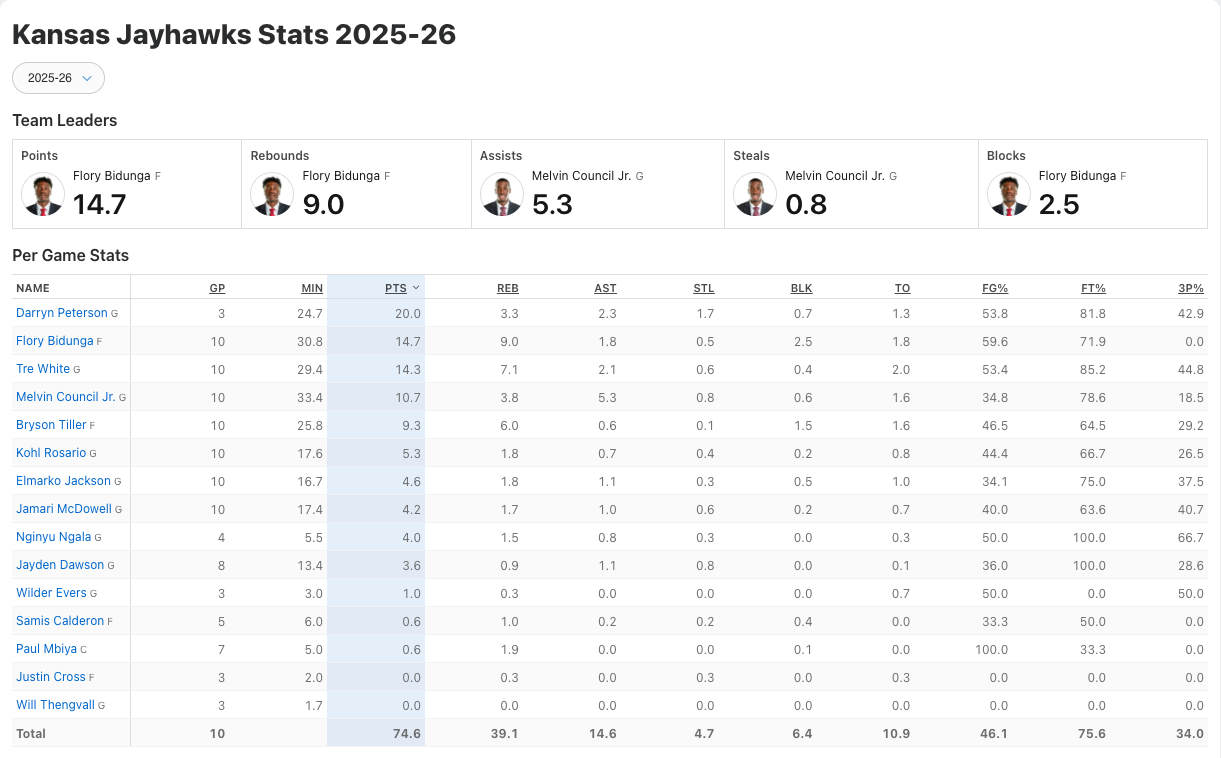Viewport: 1221px width, 758px height.
Task: Open Darryn Peterson's player page
Action: [61, 313]
